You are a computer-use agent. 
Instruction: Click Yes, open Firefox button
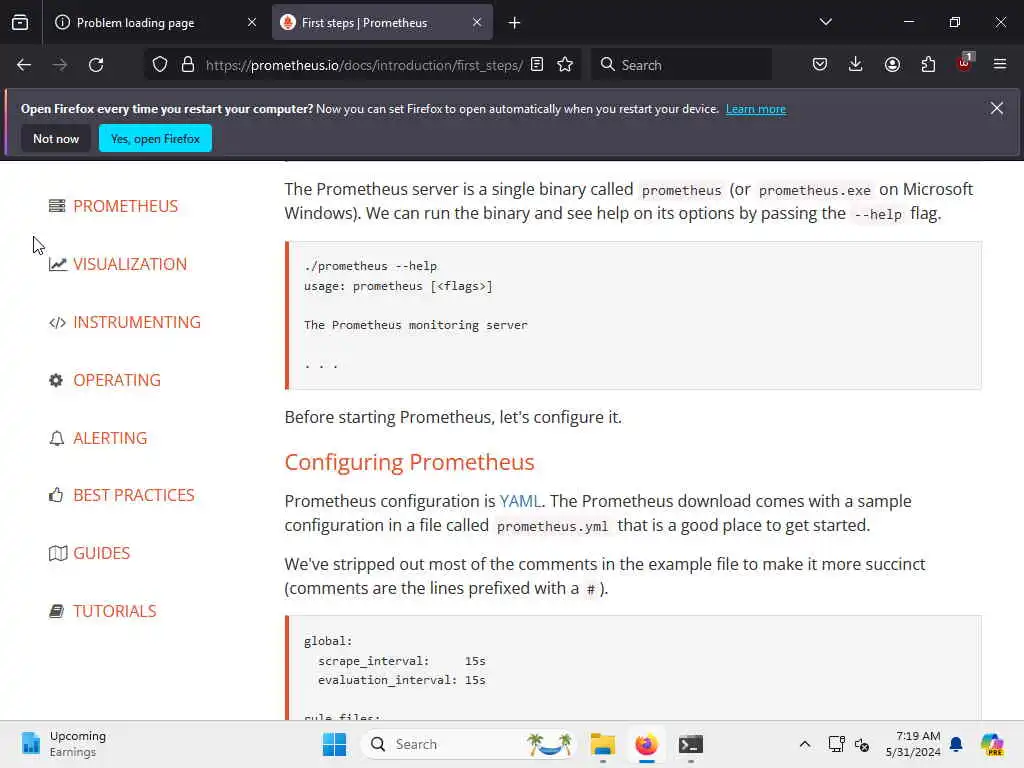(155, 138)
